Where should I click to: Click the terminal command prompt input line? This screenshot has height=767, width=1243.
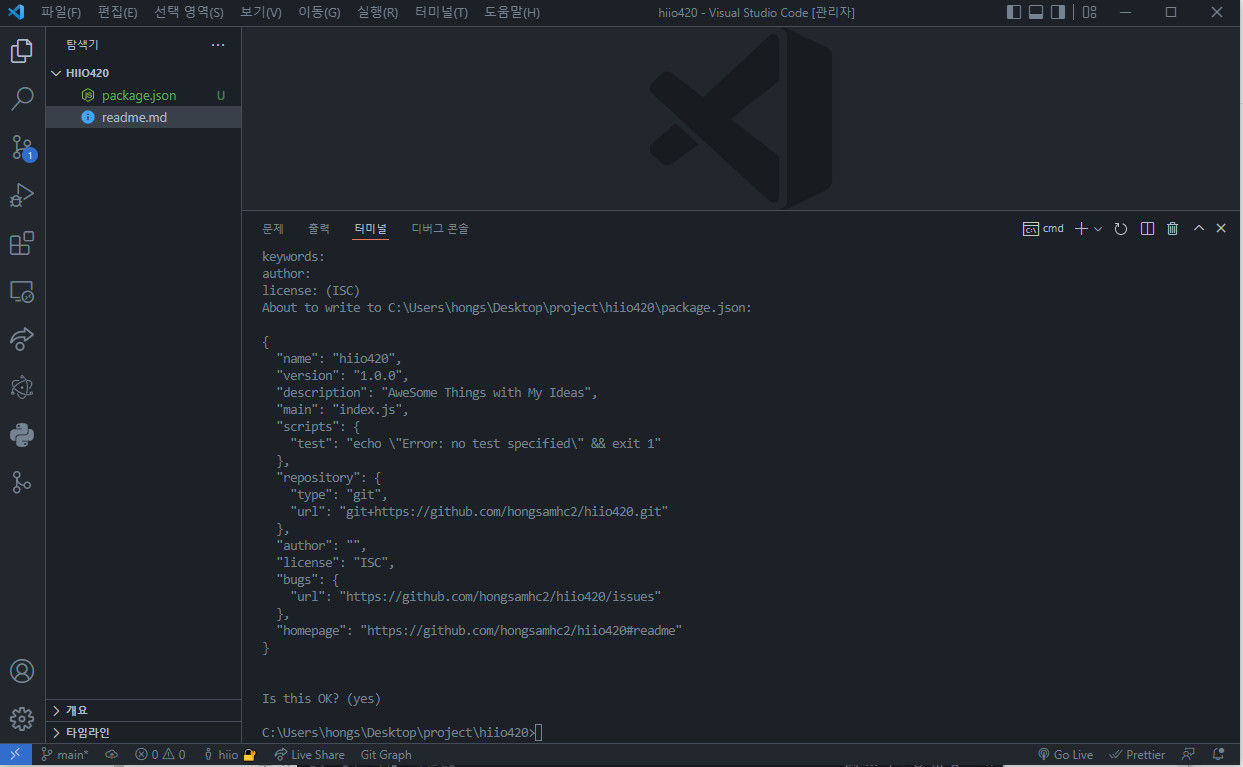pyautogui.click(x=401, y=733)
